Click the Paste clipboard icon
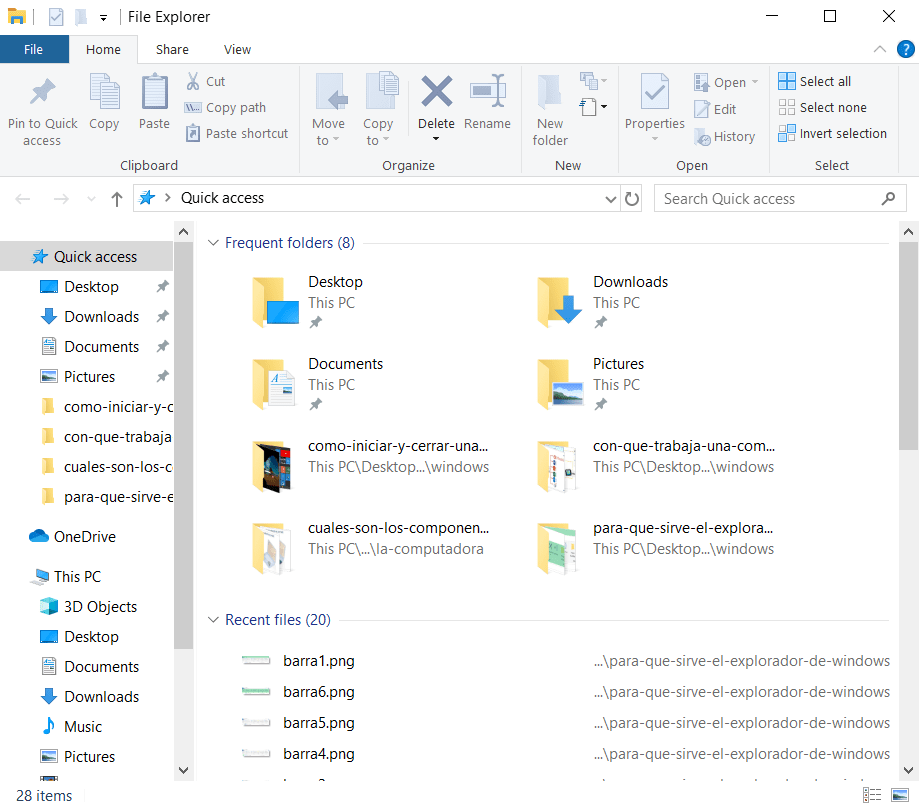The height and width of the screenshot is (811, 920). pos(154,92)
